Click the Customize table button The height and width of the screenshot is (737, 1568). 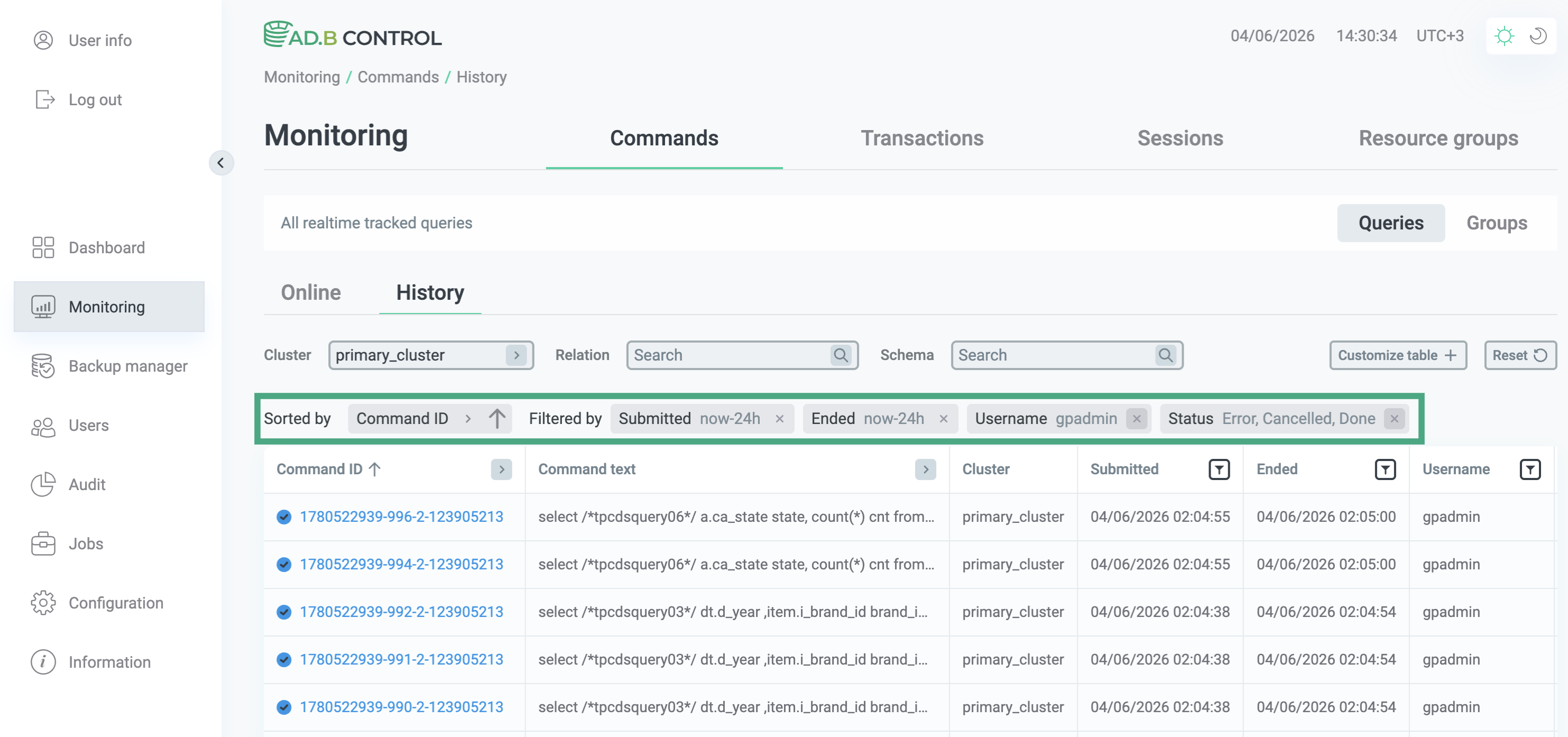1398,355
